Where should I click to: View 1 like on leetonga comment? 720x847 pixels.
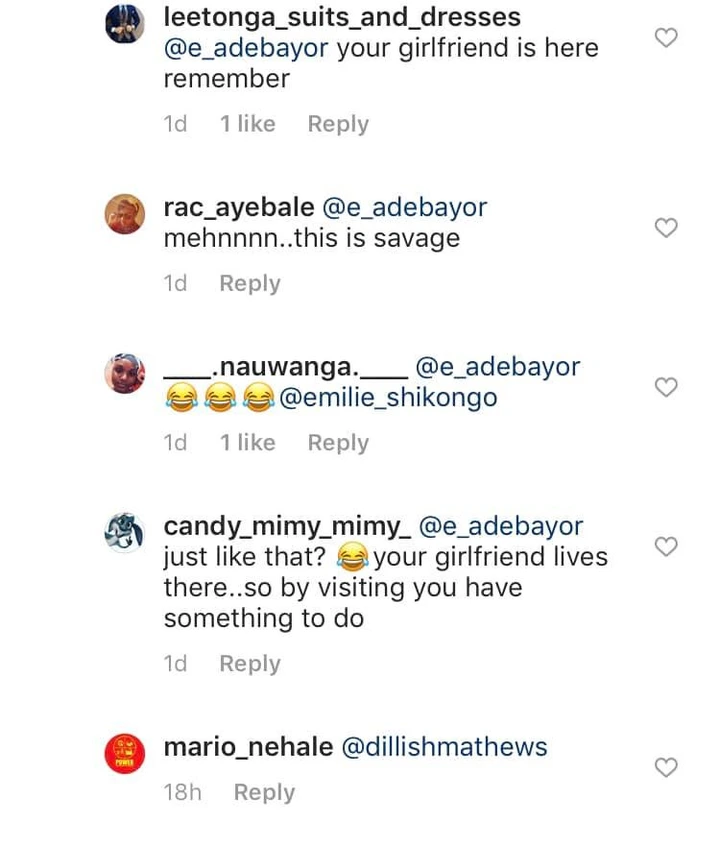pyautogui.click(x=248, y=124)
